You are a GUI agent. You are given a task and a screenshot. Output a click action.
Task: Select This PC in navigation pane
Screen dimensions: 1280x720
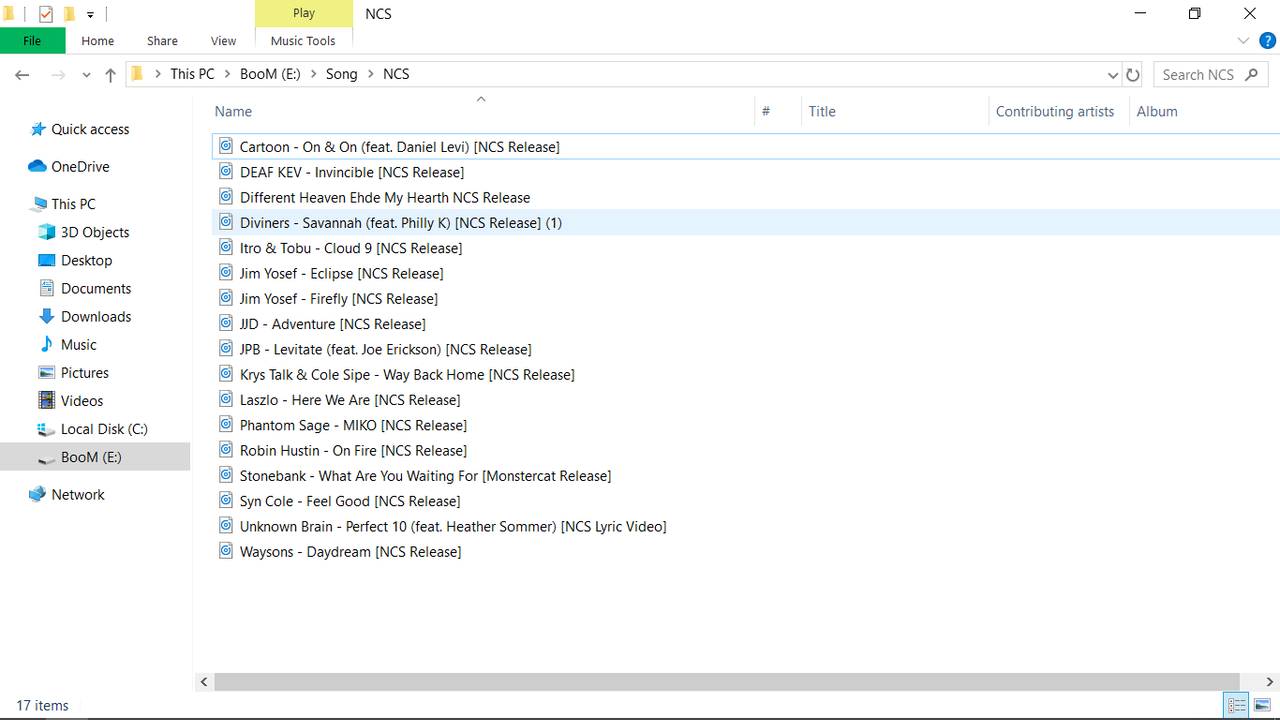[x=63, y=204]
